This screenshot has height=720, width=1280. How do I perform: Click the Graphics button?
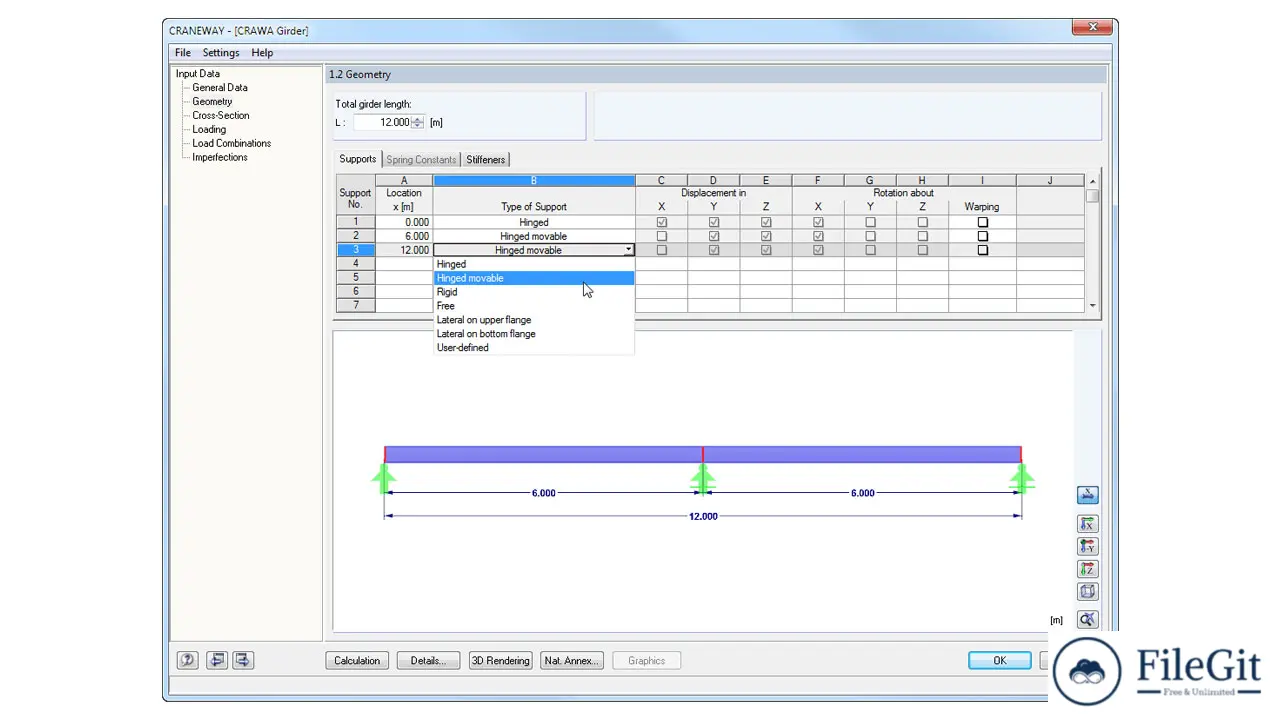[x=646, y=660]
